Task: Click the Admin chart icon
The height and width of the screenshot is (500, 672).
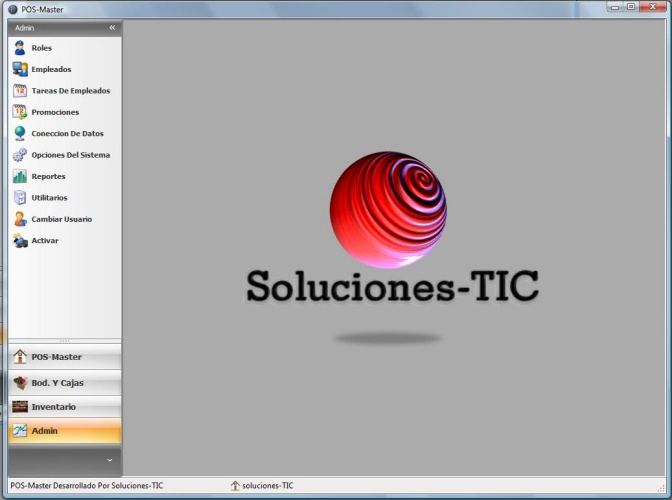Action: [20, 431]
